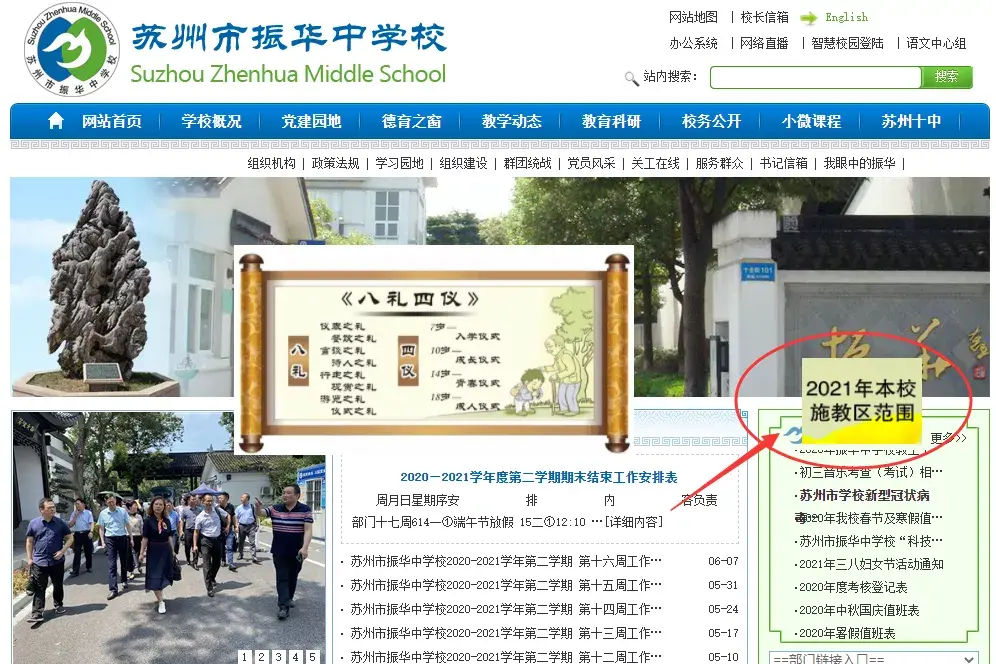The height and width of the screenshot is (664, 996).
Task: Select the 群团统战 submenu item
Action: tap(527, 163)
